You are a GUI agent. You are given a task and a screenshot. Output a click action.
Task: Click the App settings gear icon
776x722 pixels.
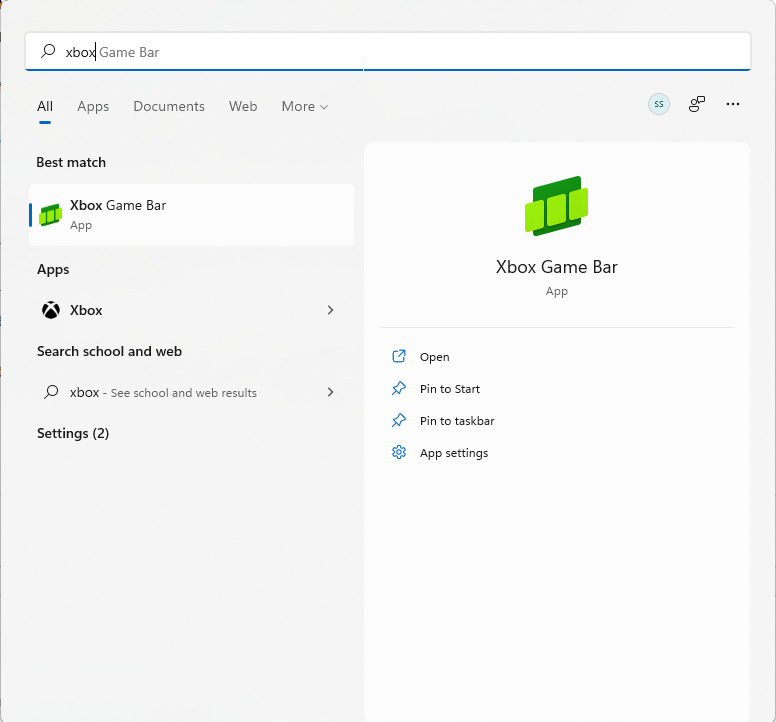point(399,453)
